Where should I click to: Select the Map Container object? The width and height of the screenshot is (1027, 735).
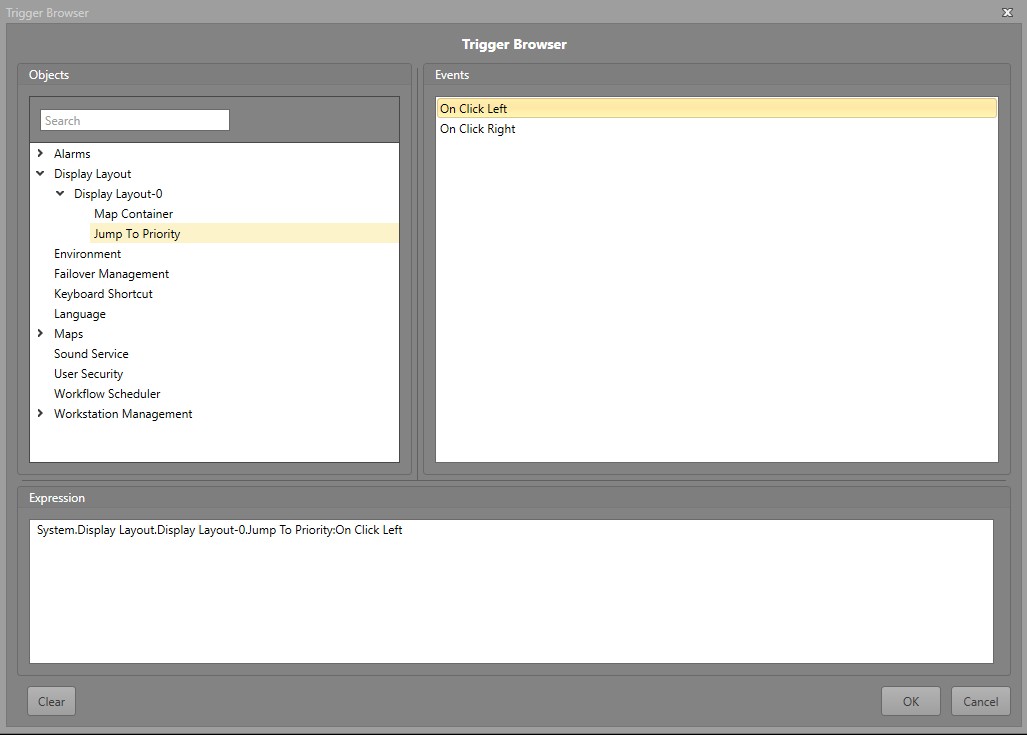point(133,214)
